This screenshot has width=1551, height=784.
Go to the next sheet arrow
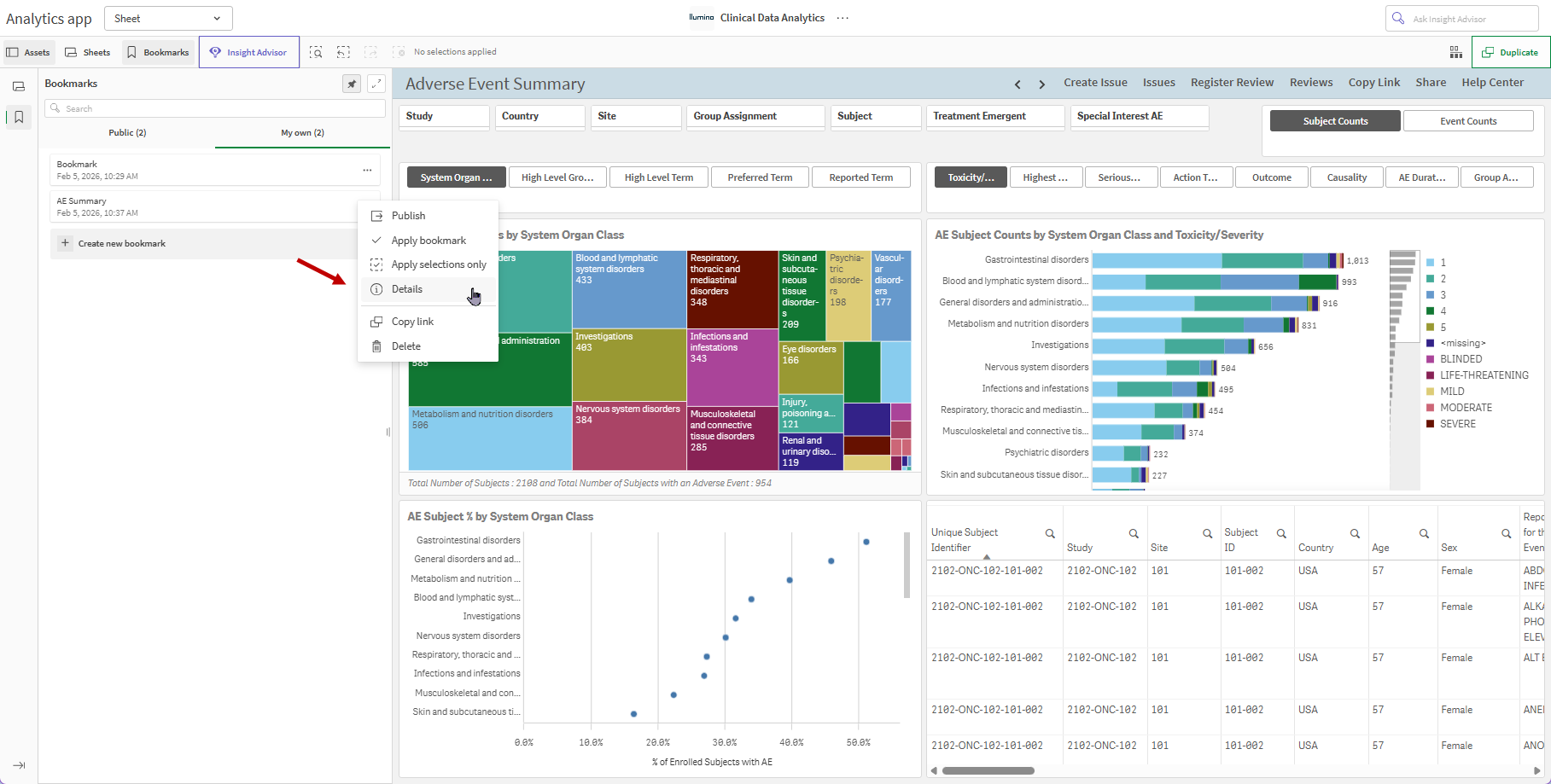pos(1041,84)
